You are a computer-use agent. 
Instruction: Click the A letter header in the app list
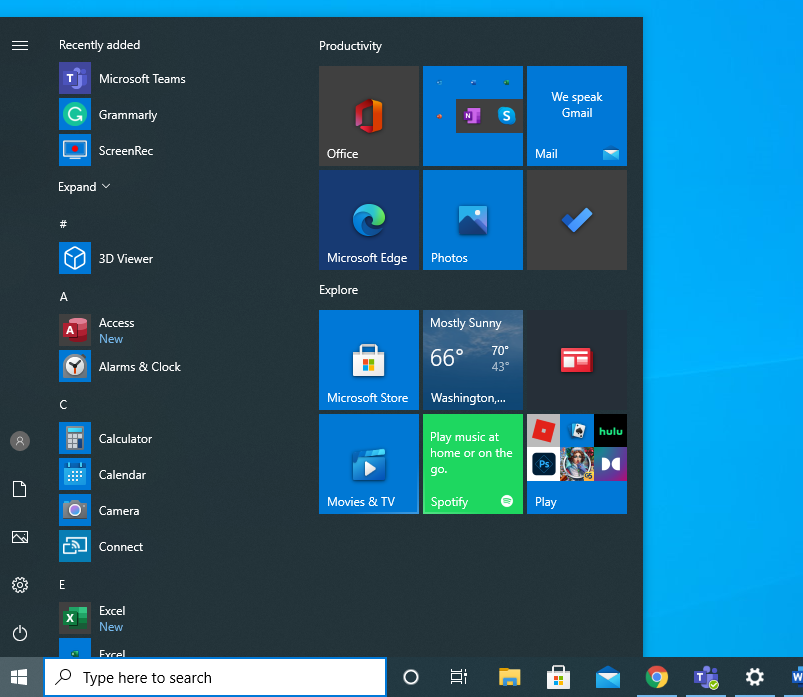point(64,297)
